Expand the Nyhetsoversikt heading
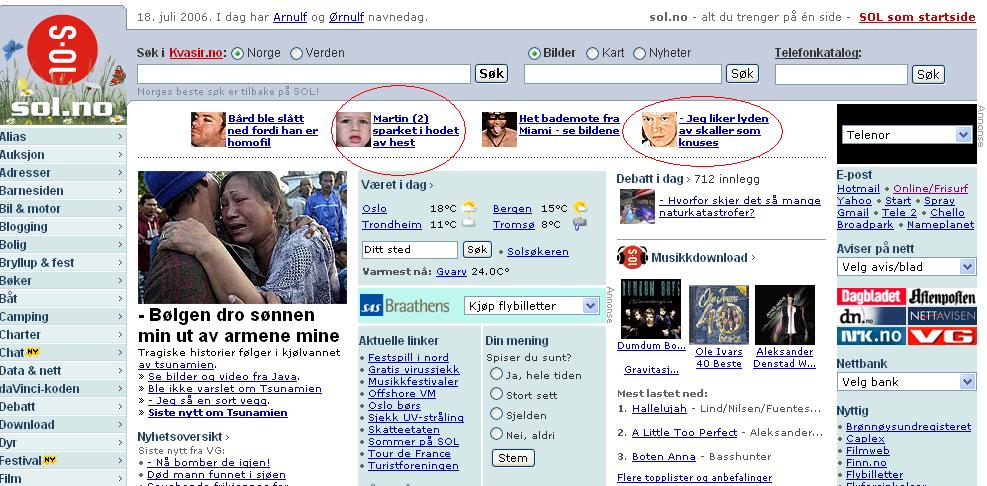 (x=183, y=436)
